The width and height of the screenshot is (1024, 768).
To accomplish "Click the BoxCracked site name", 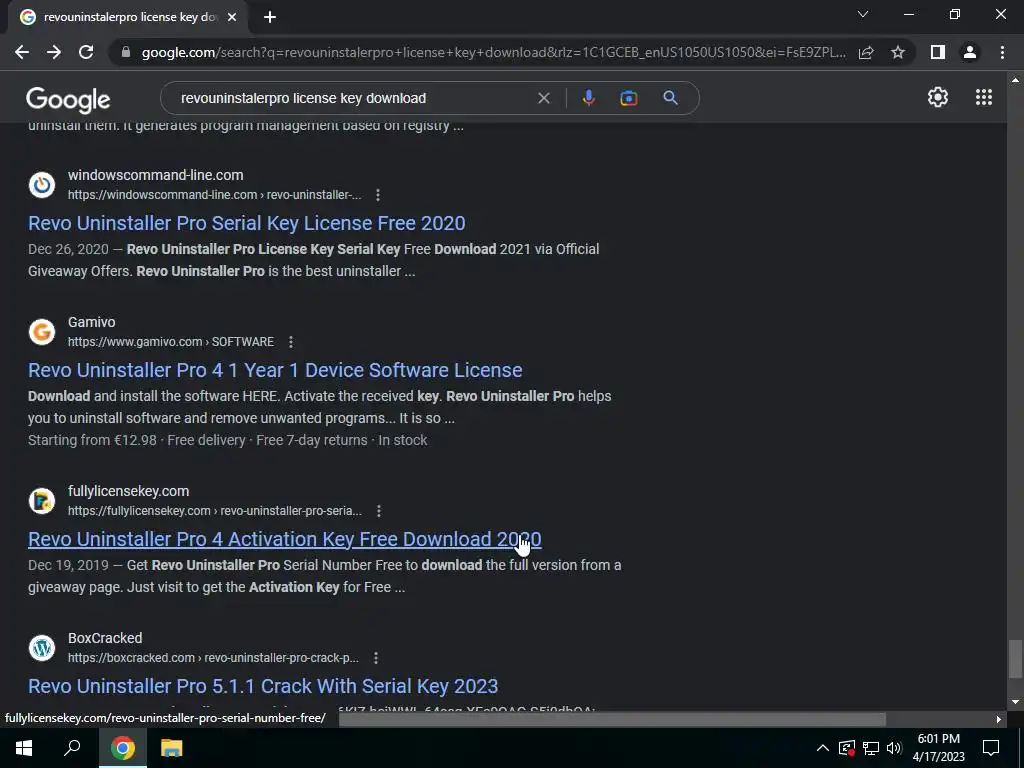I will point(104,638).
